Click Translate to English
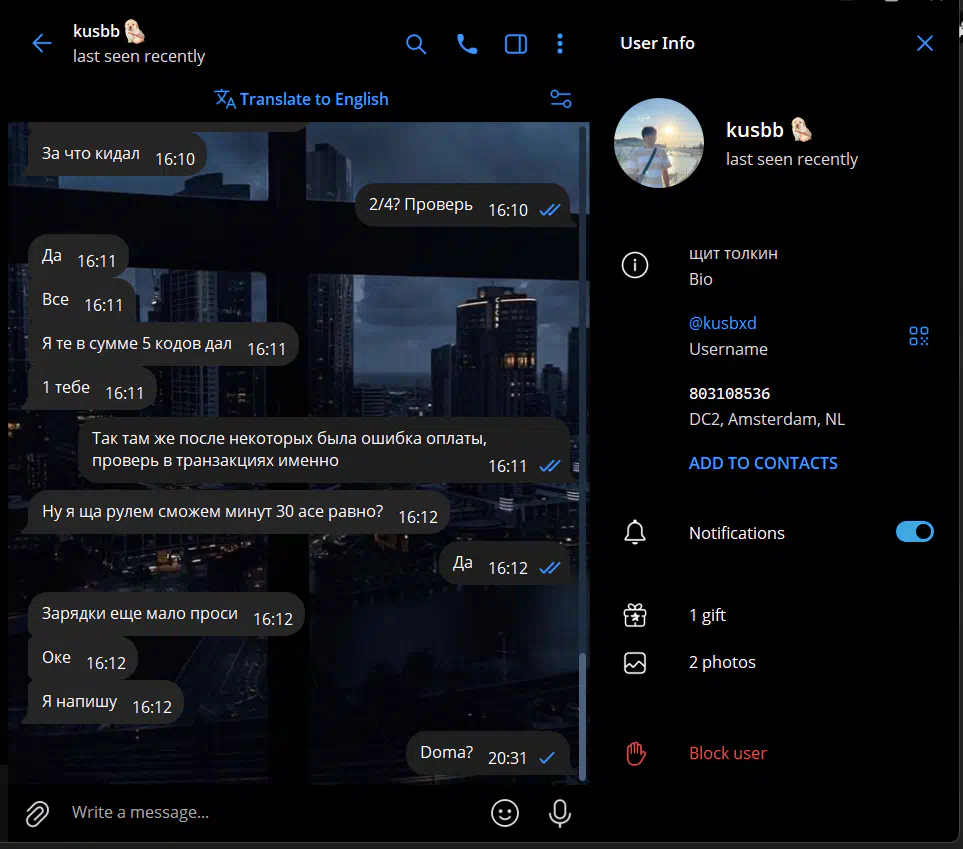The width and height of the screenshot is (963, 849). point(314,99)
